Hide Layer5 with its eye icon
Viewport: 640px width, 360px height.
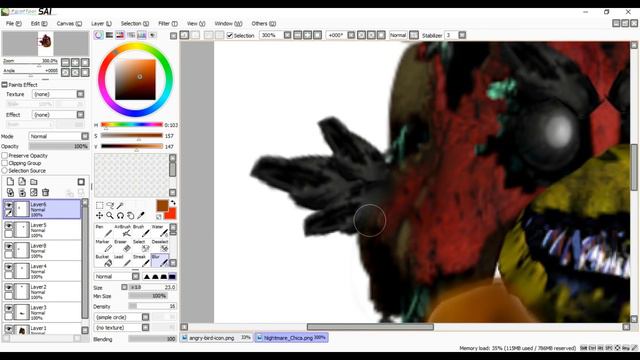pyautogui.click(x=9, y=225)
